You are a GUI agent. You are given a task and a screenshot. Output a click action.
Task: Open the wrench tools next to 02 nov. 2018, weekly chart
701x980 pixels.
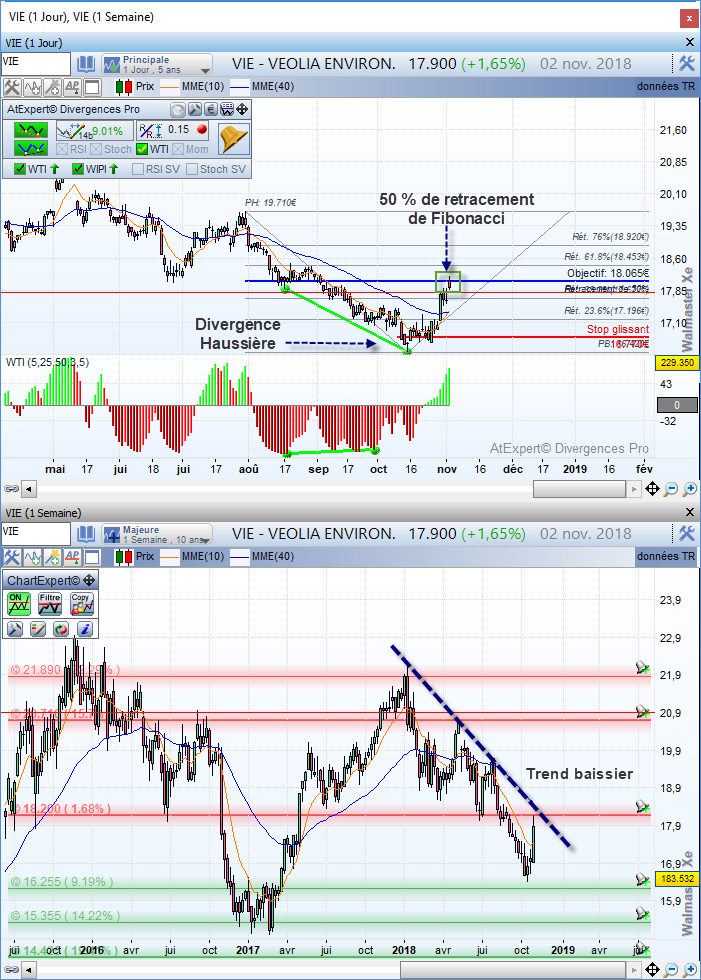coord(687,533)
